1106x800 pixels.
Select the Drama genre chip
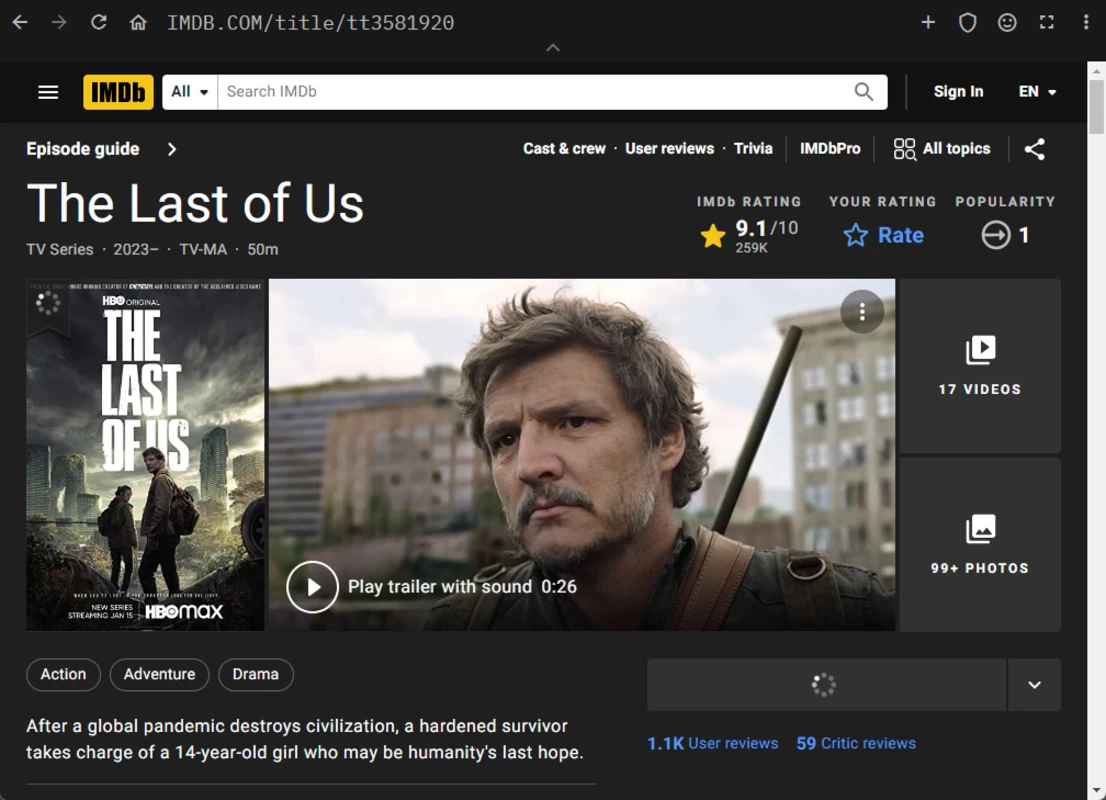[x=255, y=674]
